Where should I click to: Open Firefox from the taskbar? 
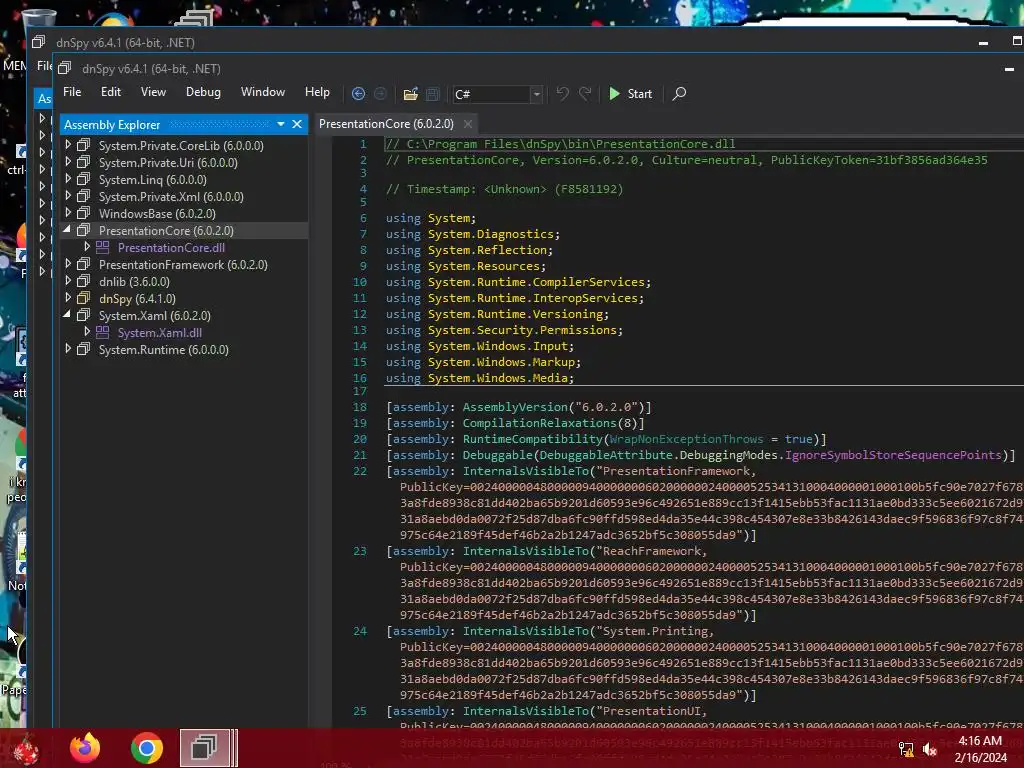click(85, 748)
